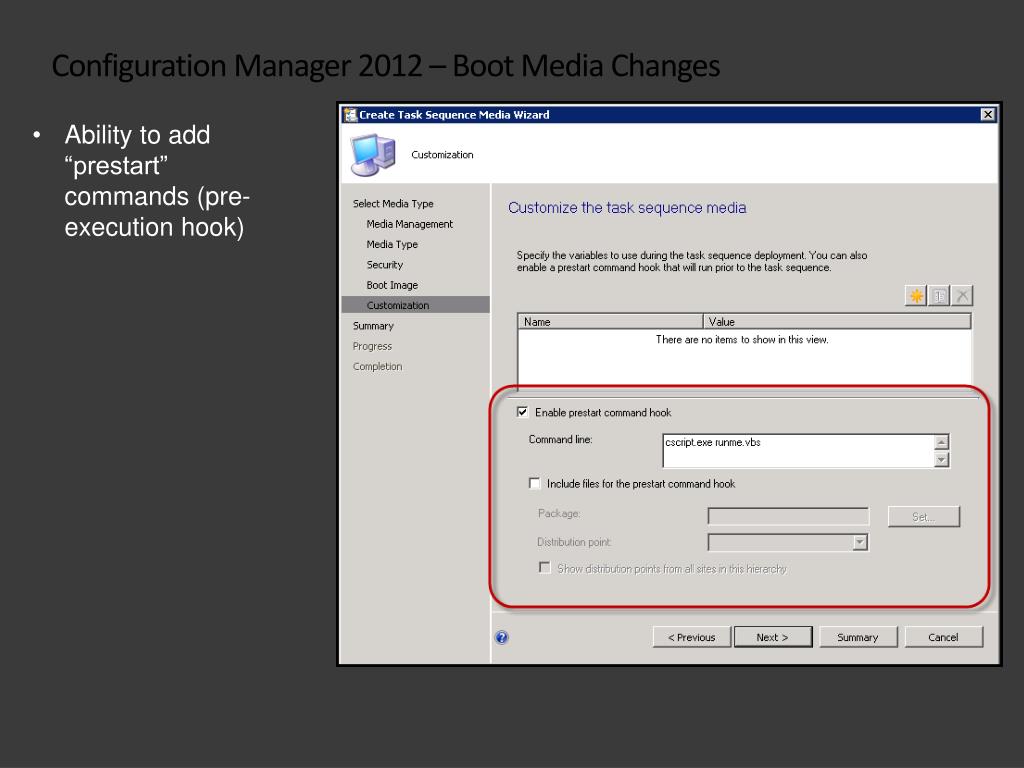Click the 'Customize the task sequence media' heading
Screen dimensions: 1024x768
point(627,208)
